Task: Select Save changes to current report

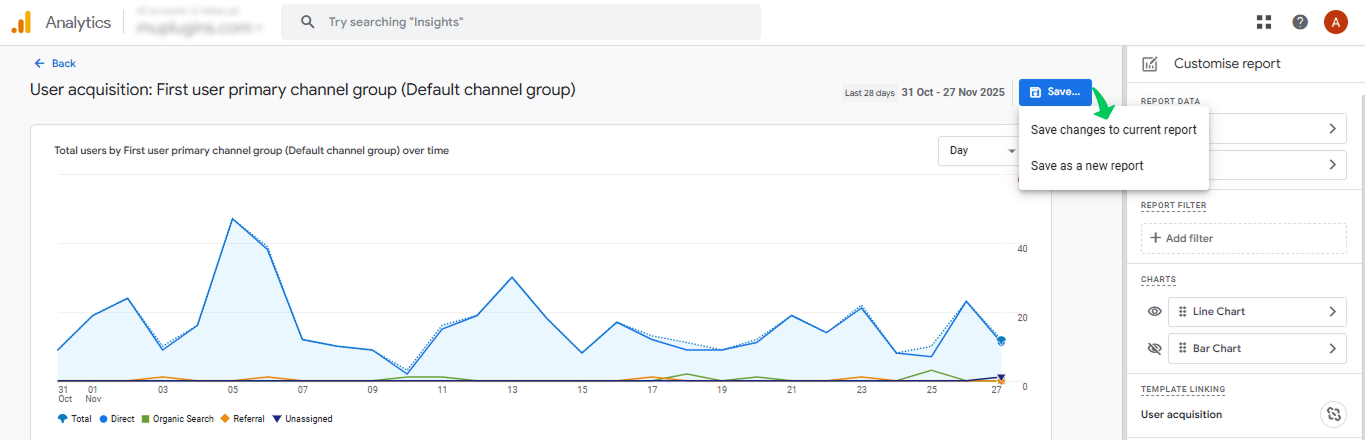Action: (x=1113, y=130)
